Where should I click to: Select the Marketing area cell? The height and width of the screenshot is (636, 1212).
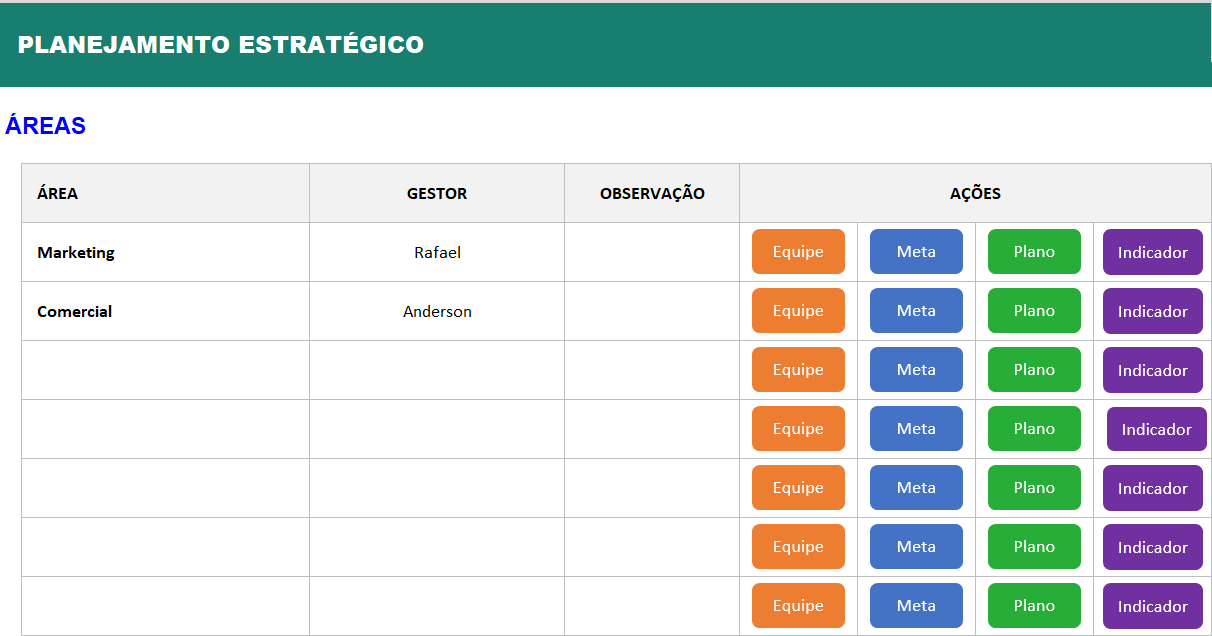click(165, 253)
